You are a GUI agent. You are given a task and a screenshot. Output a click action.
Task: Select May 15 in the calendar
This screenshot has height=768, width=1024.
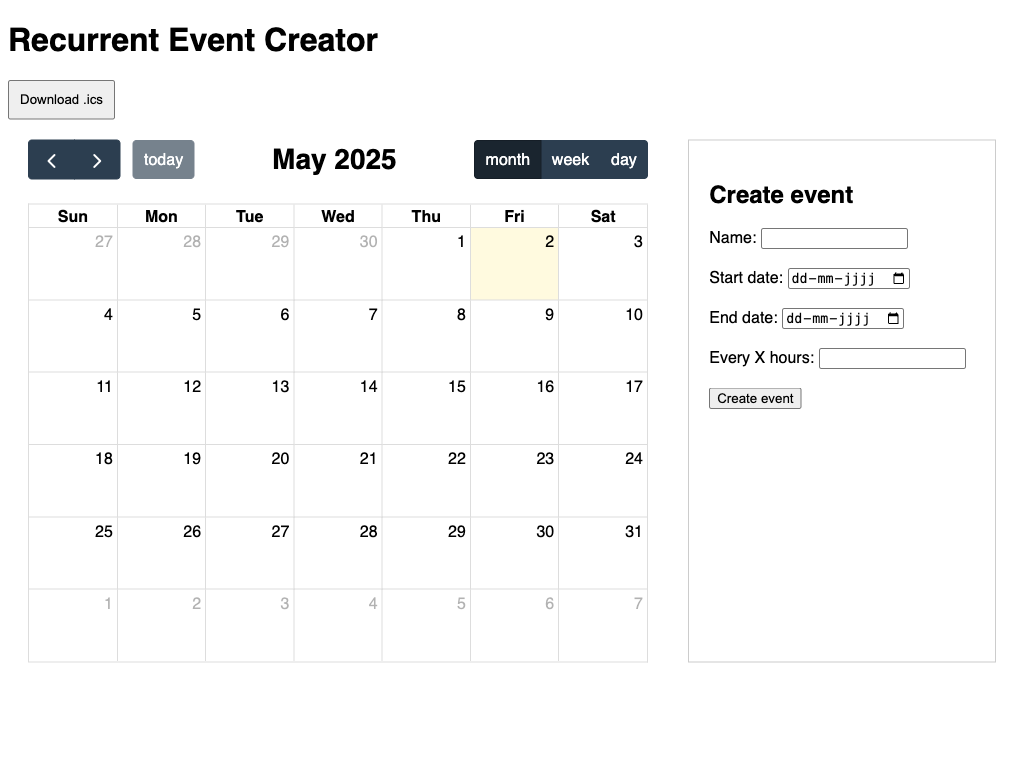[x=426, y=408]
